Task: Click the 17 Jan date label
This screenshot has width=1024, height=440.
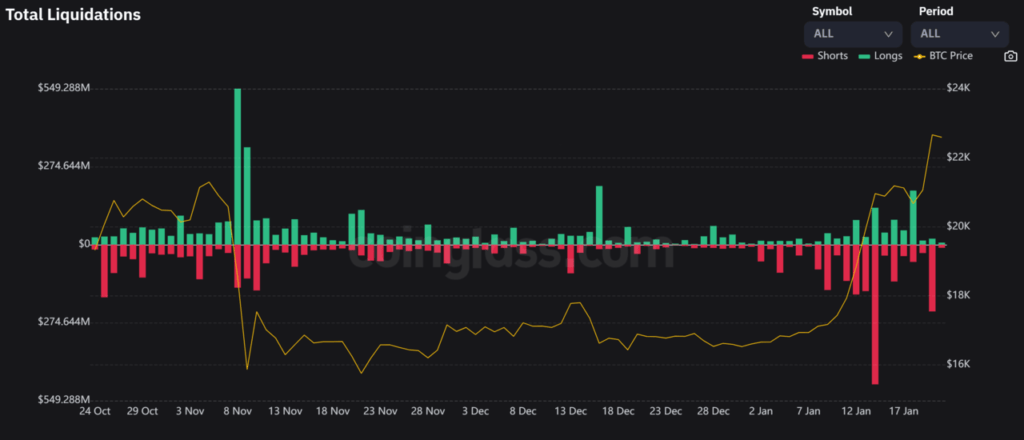Action: [904, 411]
